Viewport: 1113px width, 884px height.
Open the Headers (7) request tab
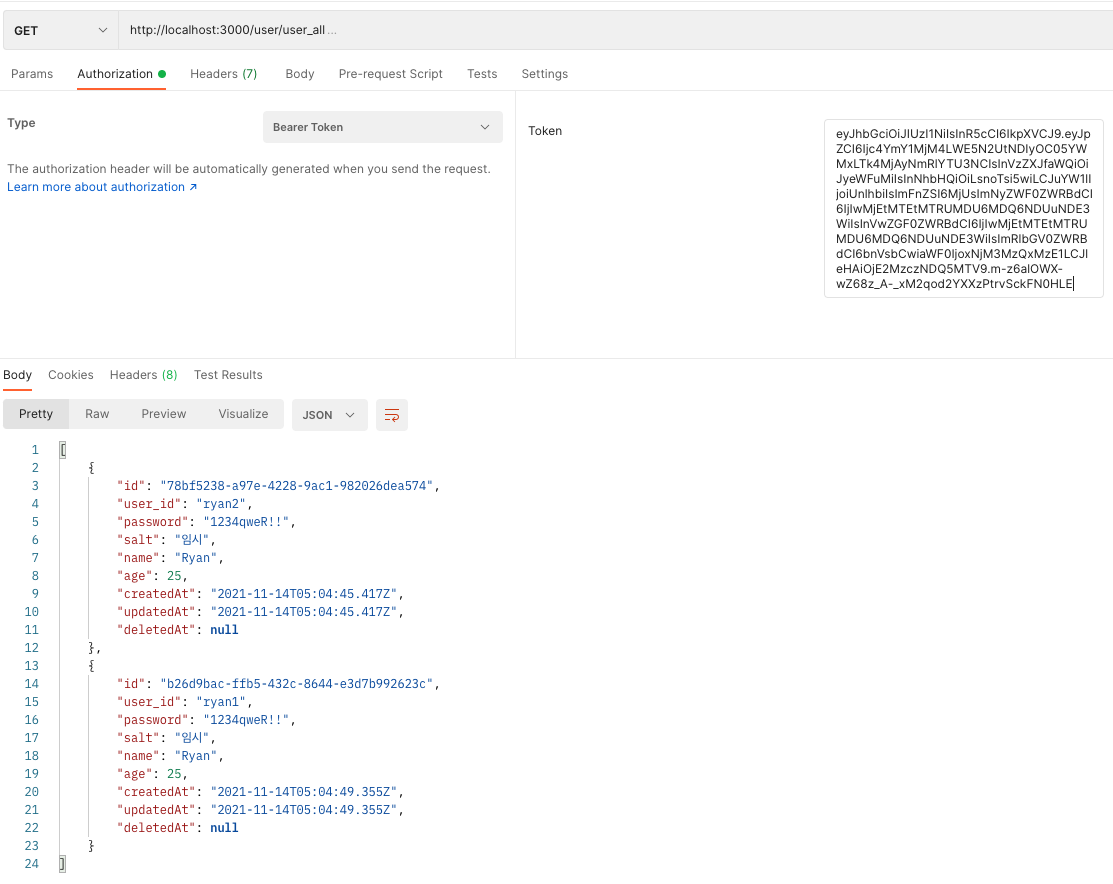(x=223, y=73)
